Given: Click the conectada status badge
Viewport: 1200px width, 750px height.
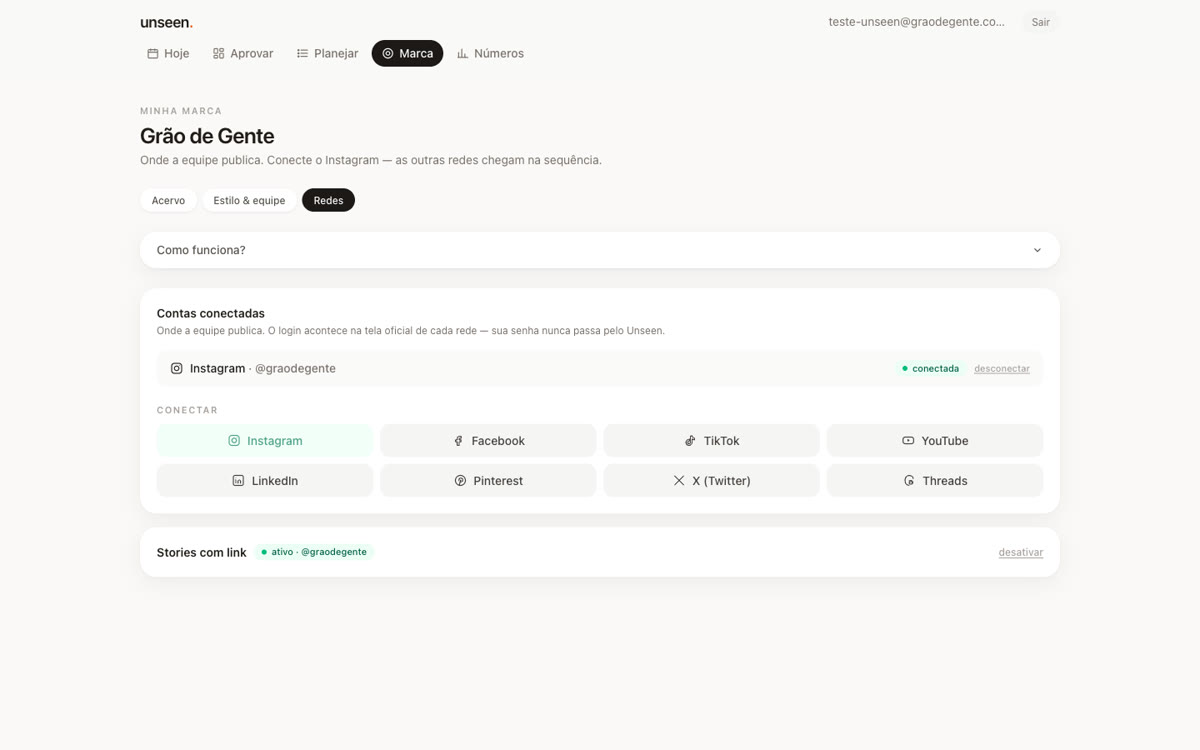Looking at the screenshot, I should 931,369.
